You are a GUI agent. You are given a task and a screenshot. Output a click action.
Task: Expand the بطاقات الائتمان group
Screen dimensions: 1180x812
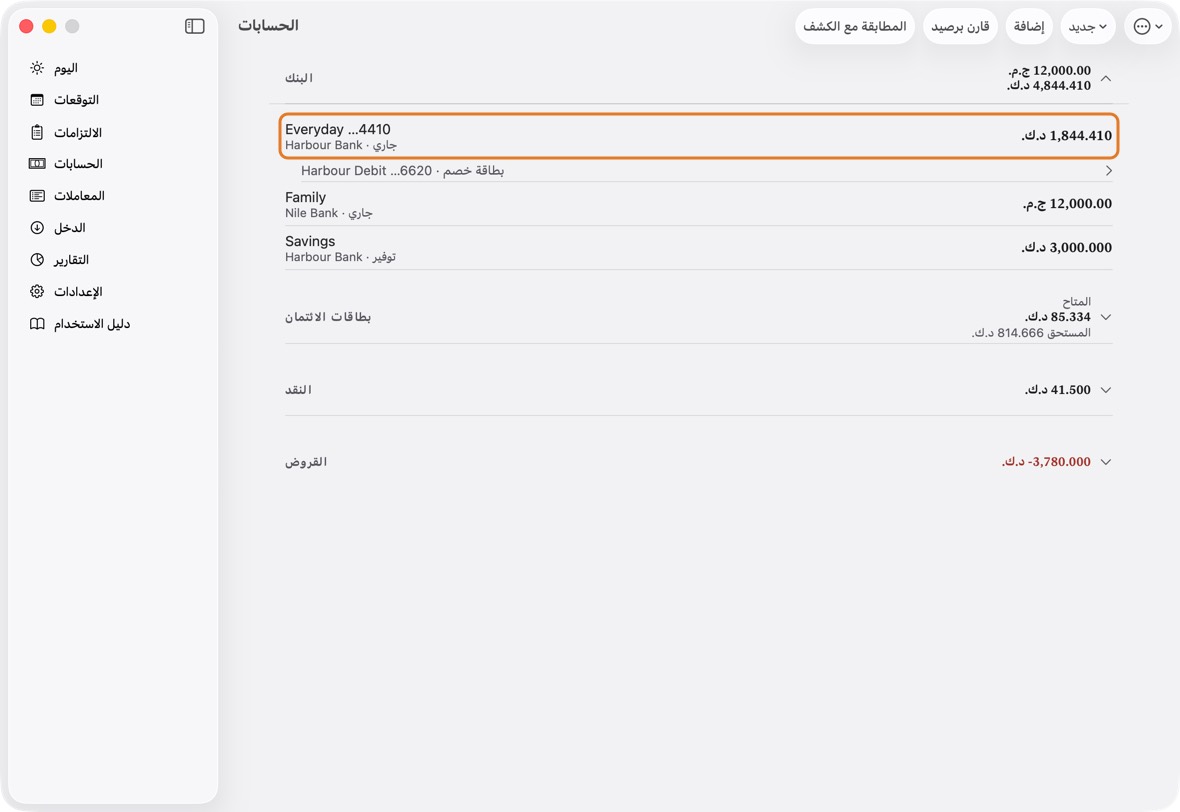(1105, 317)
